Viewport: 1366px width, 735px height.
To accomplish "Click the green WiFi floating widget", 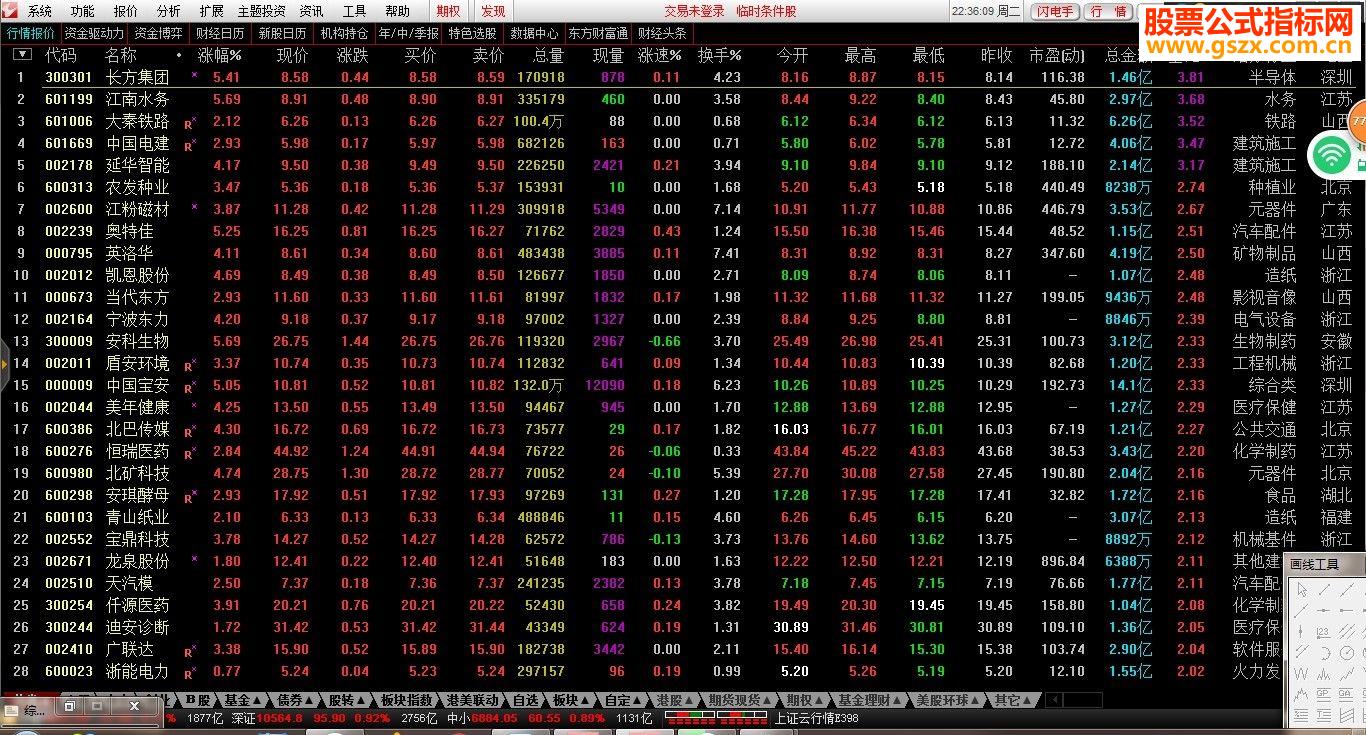I will tap(1332, 154).
